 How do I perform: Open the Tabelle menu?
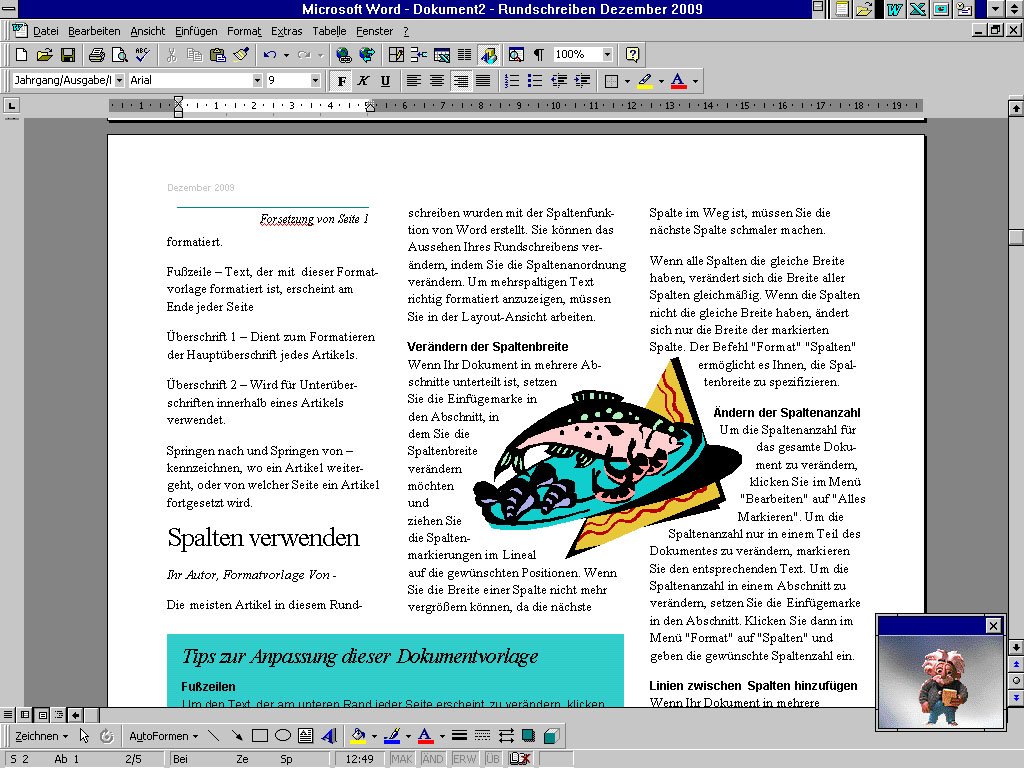tap(329, 31)
